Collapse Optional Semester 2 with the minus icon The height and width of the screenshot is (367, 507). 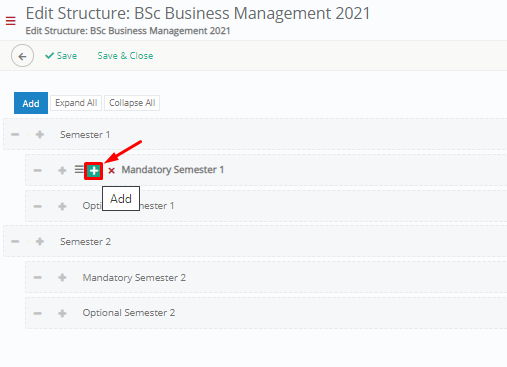tap(38, 313)
